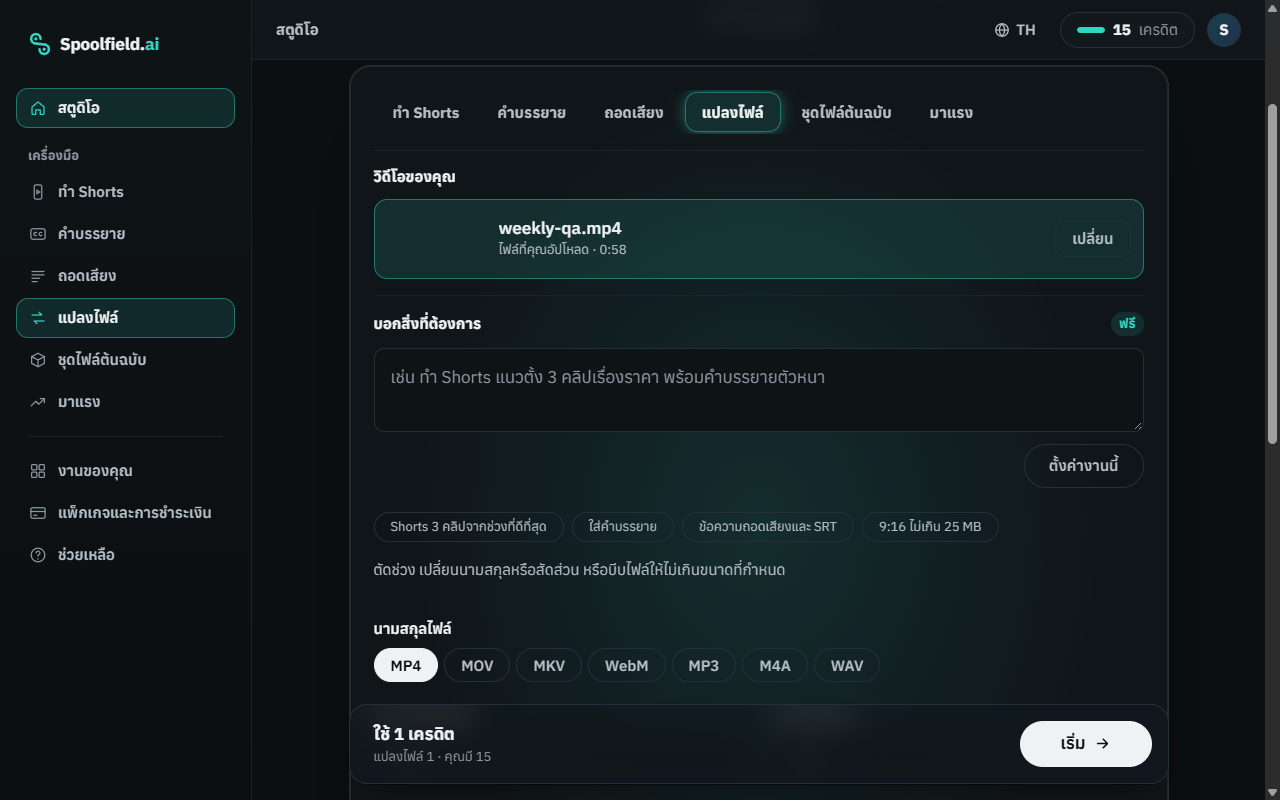Focus the บอกสิ่งที่ต้องการ text box
Screen dimensions: 1280x800
(x=759, y=390)
